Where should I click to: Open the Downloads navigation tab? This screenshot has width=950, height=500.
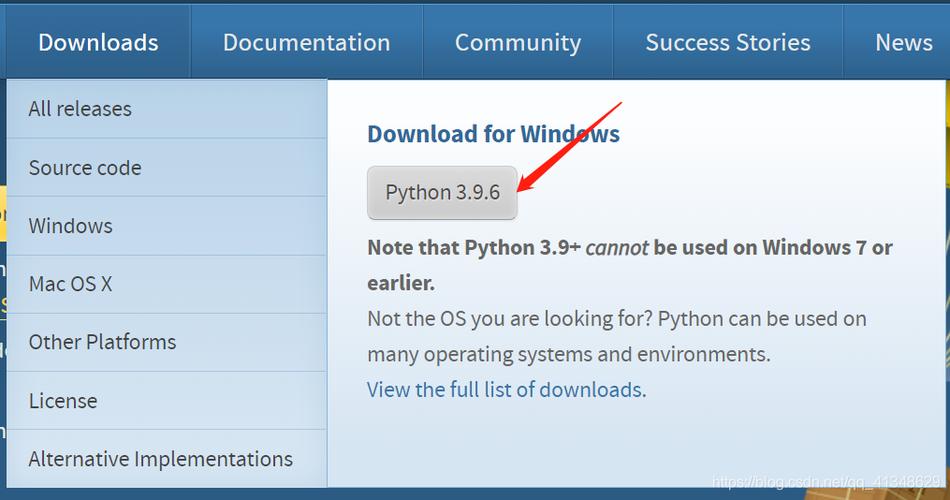(98, 42)
